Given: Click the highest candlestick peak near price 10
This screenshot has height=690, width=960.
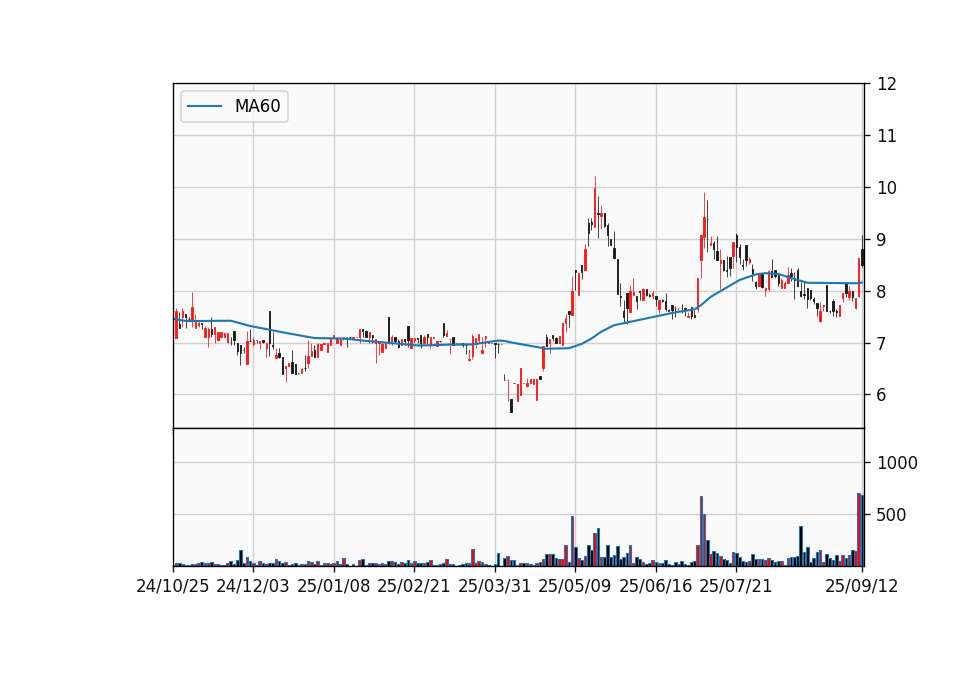Looking at the screenshot, I should point(595,201).
